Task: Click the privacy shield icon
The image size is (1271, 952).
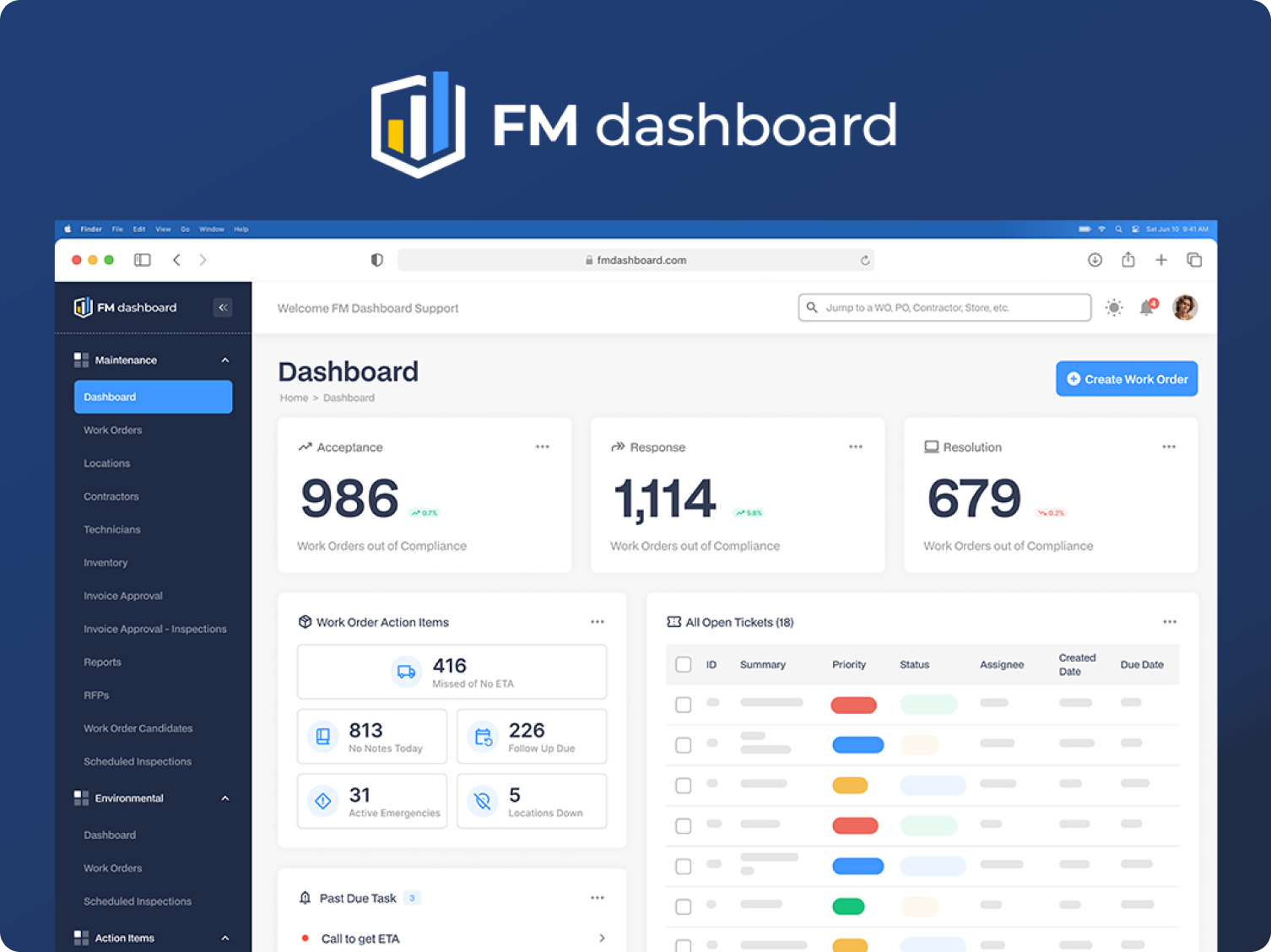Action: coord(377,260)
